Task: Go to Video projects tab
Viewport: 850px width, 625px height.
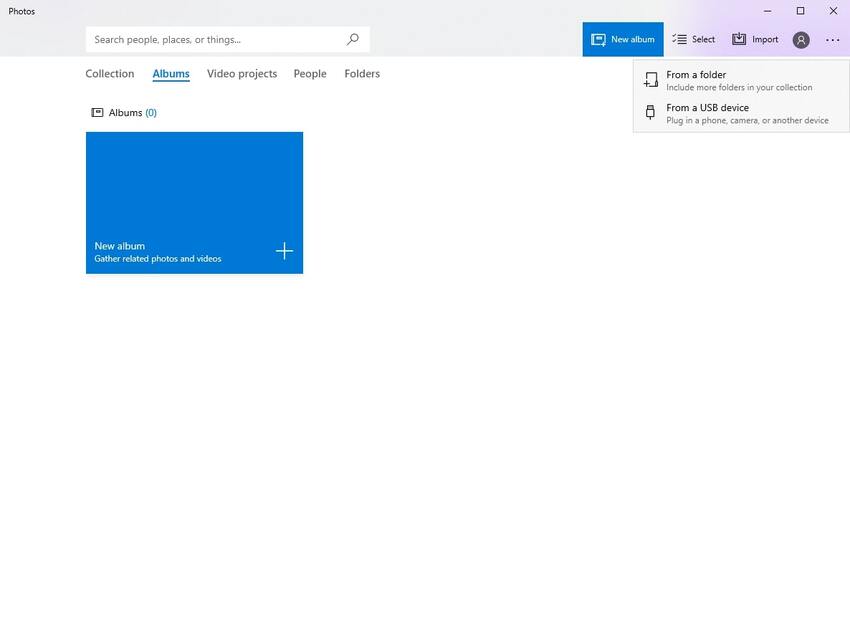Action: click(x=242, y=74)
